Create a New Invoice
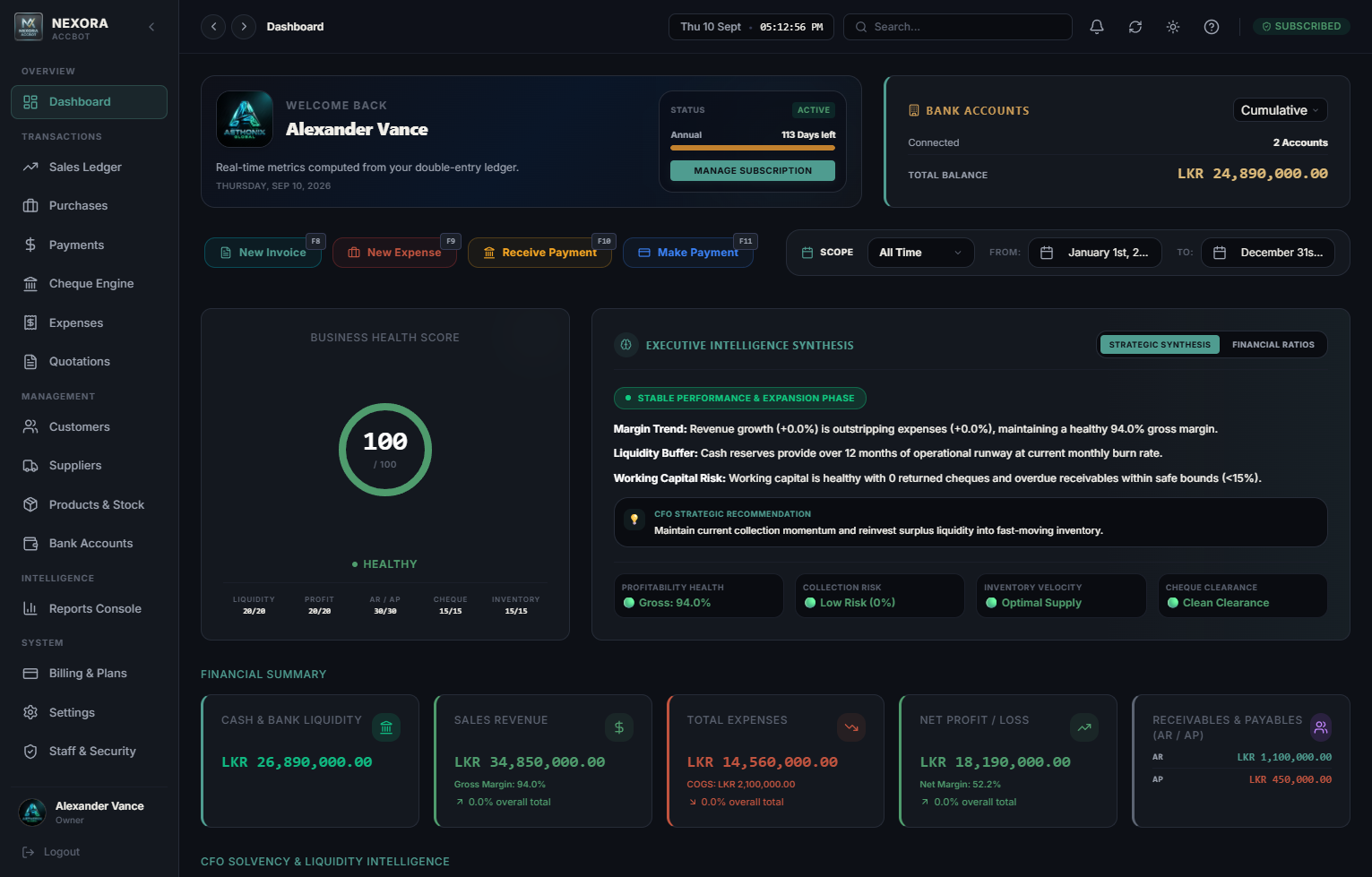The image size is (1372, 877). click(x=263, y=253)
